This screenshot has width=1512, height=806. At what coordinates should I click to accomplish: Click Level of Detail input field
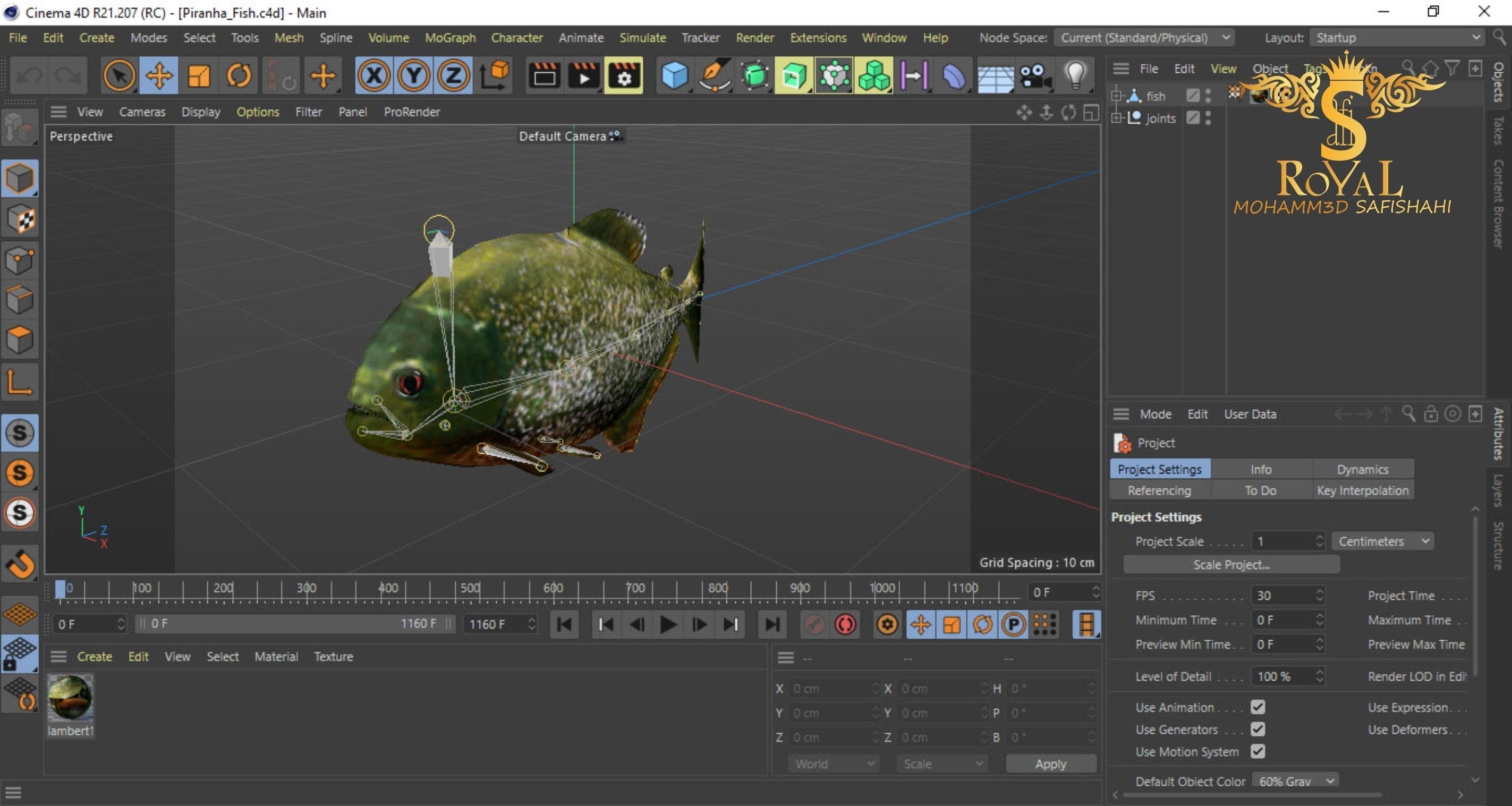click(1283, 676)
